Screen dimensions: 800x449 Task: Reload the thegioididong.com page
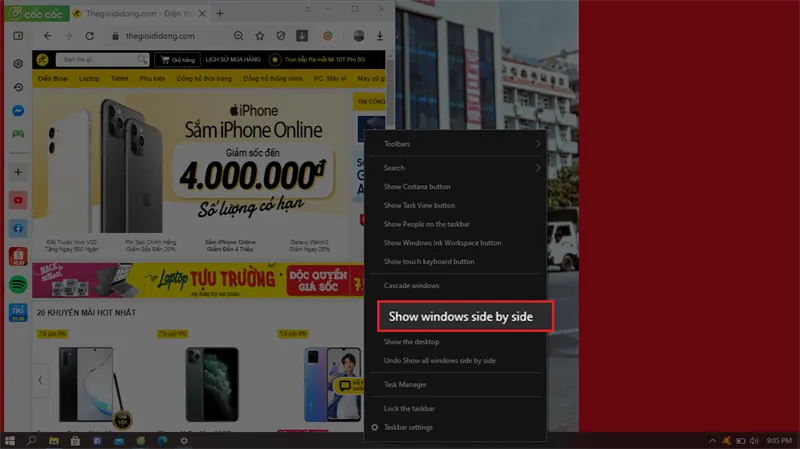[x=90, y=36]
